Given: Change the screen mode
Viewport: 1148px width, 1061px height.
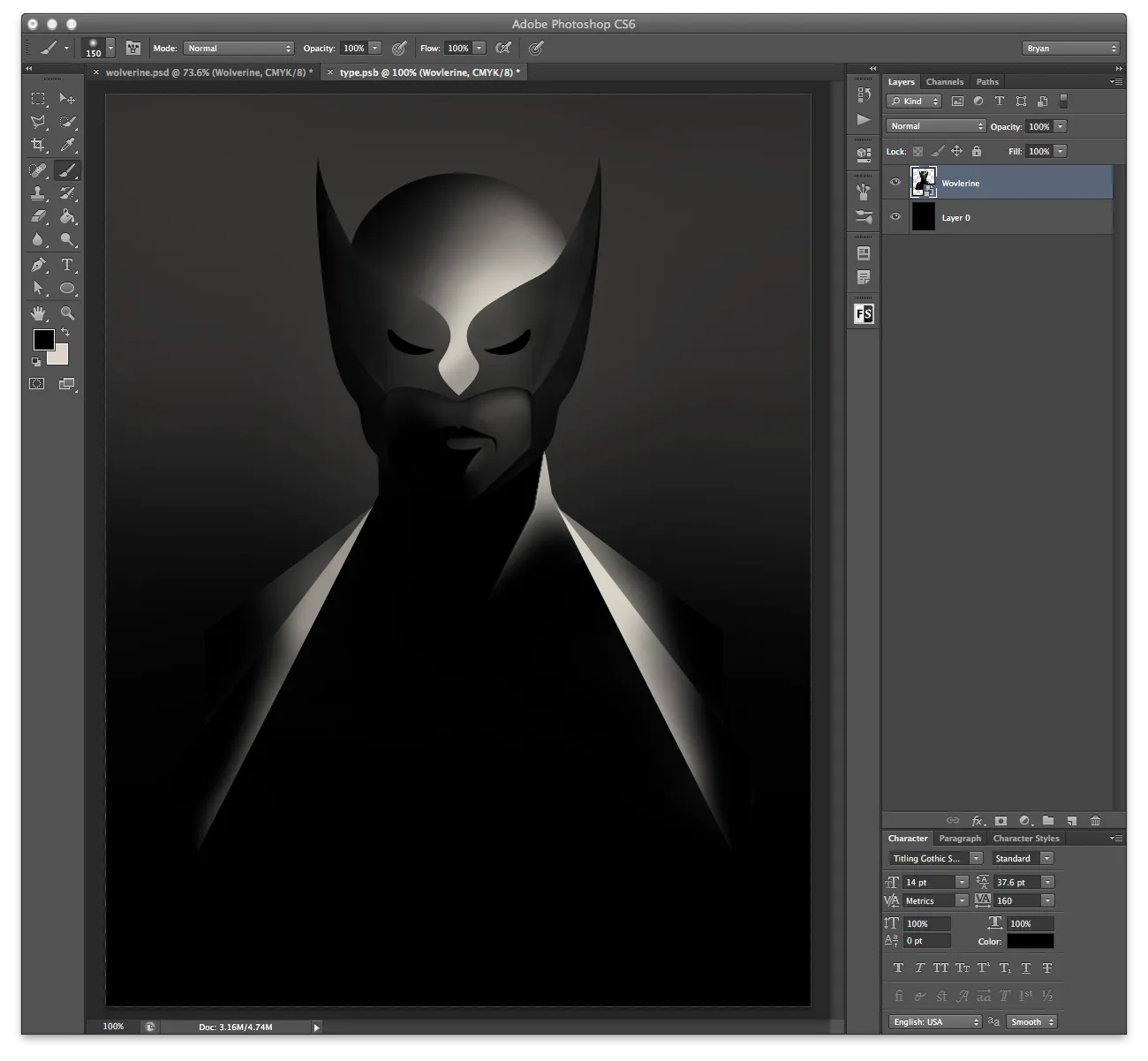Looking at the screenshot, I should click(67, 384).
